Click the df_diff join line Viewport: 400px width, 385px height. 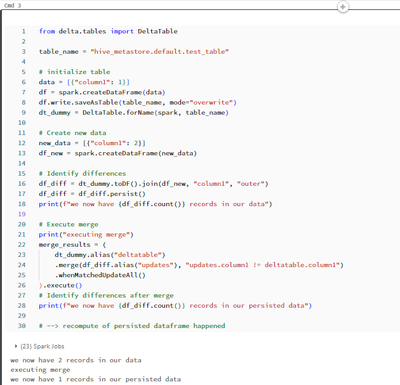coord(153,184)
